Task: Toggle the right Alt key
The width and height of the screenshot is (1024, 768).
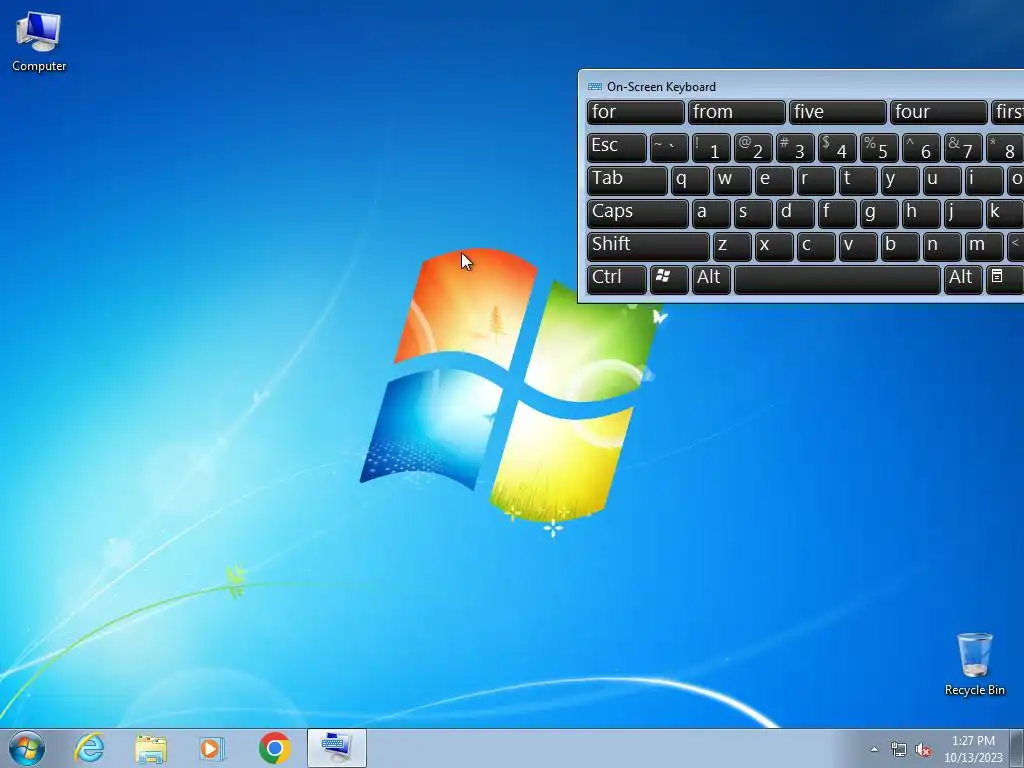Action: (x=963, y=280)
